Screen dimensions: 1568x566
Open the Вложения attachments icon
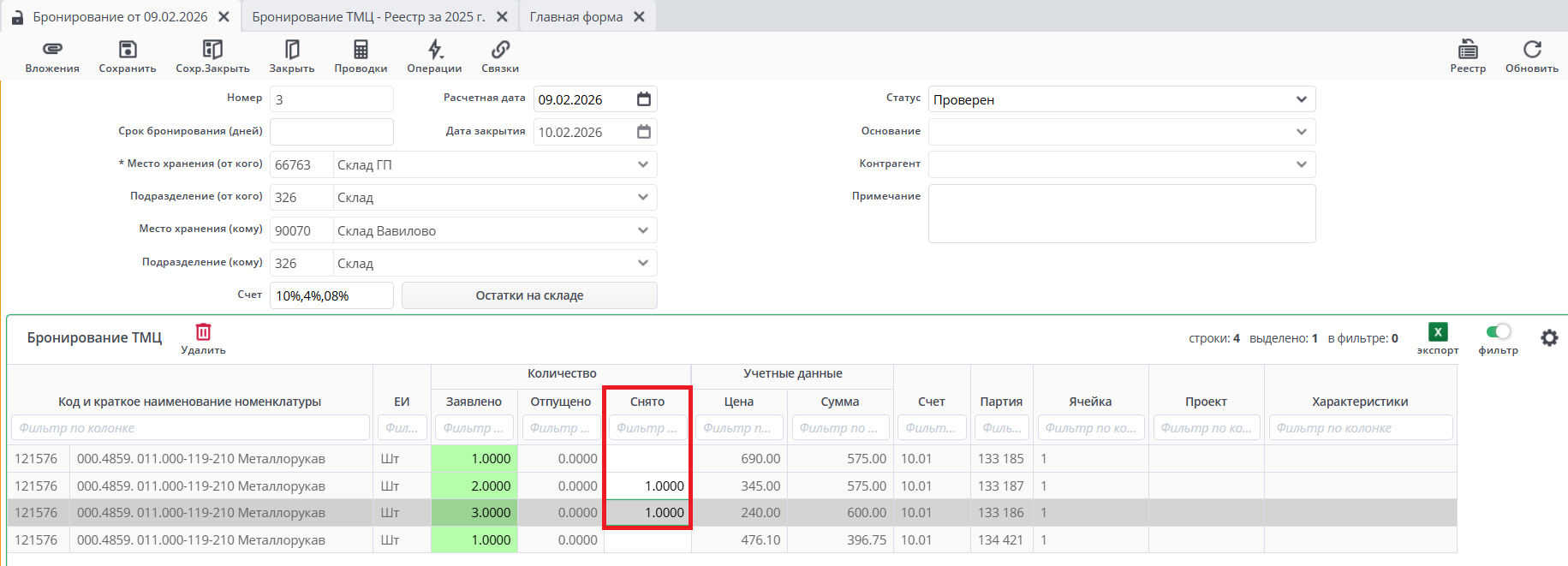pyautogui.click(x=52, y=50)
